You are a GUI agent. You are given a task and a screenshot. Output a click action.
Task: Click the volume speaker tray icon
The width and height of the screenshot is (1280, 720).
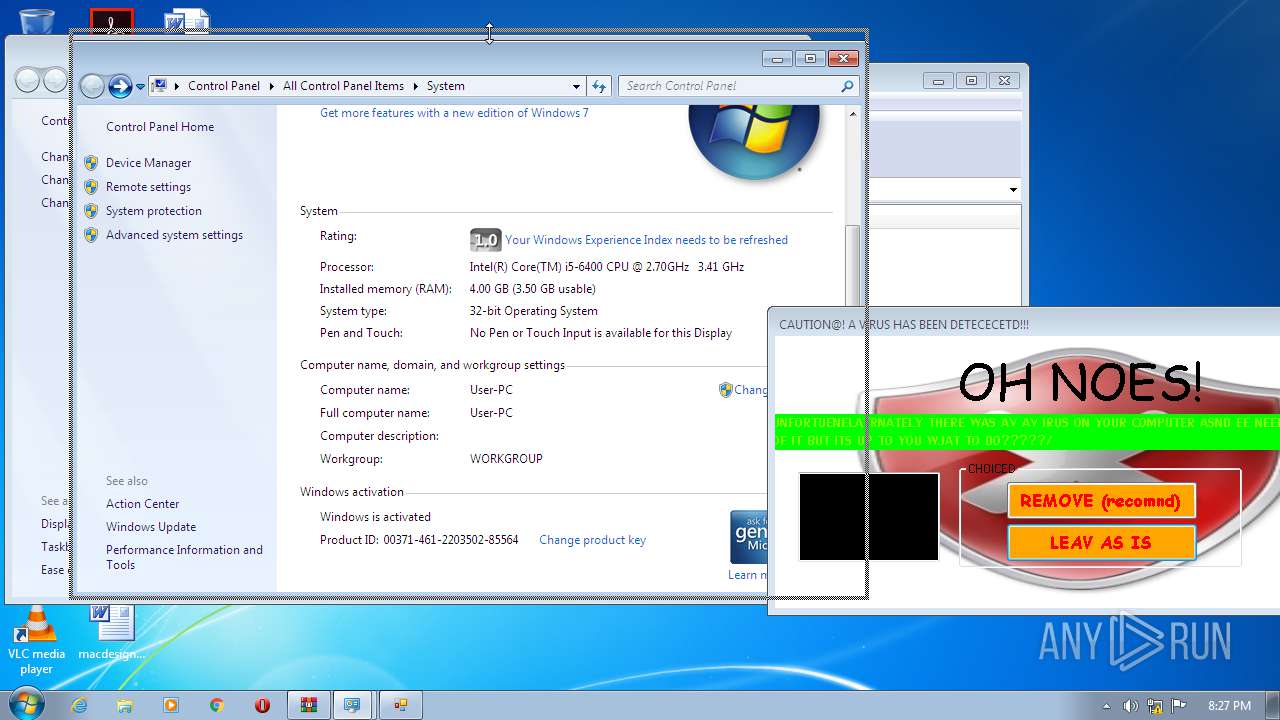[x=1130, y=706]
